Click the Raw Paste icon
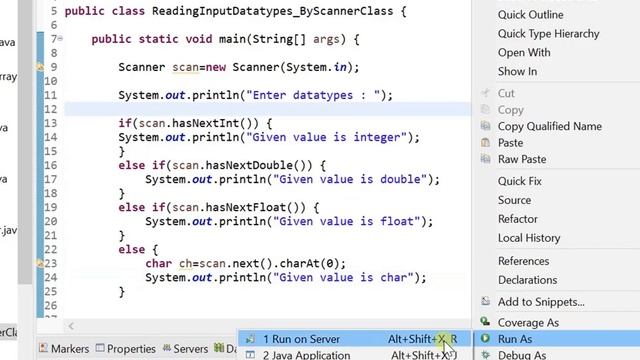Image resolution: width=640 pixels, height=360 pixels. click(x=485, y=159)
